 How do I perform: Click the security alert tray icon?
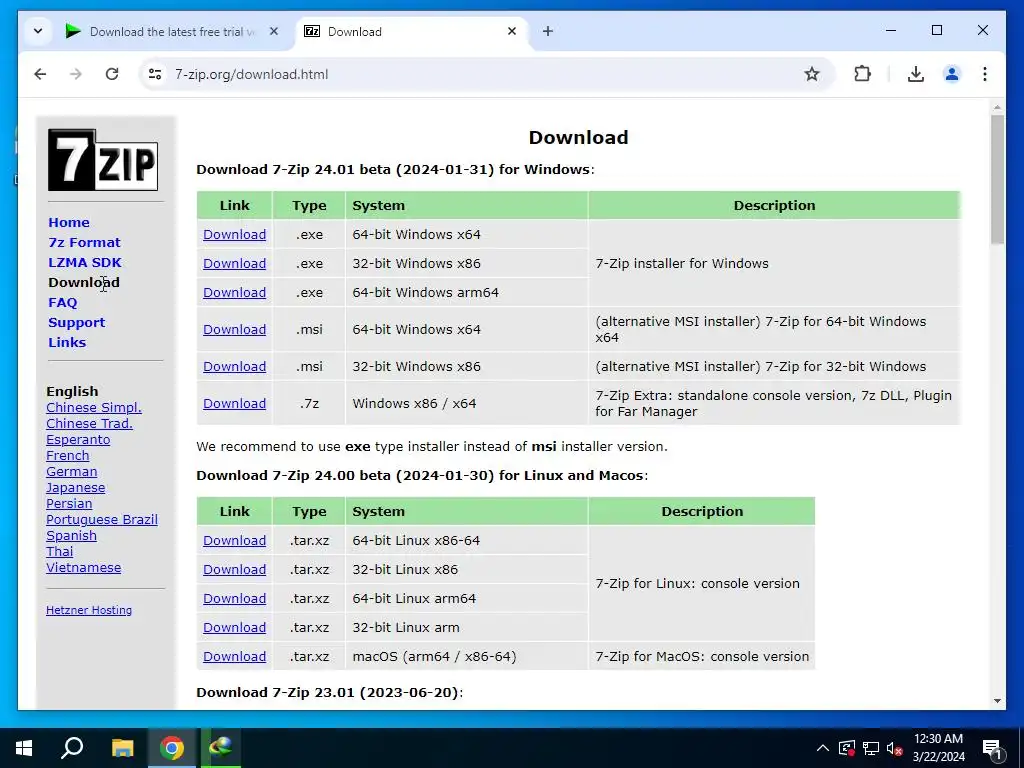pyautogui.click(x=846, y=748)
